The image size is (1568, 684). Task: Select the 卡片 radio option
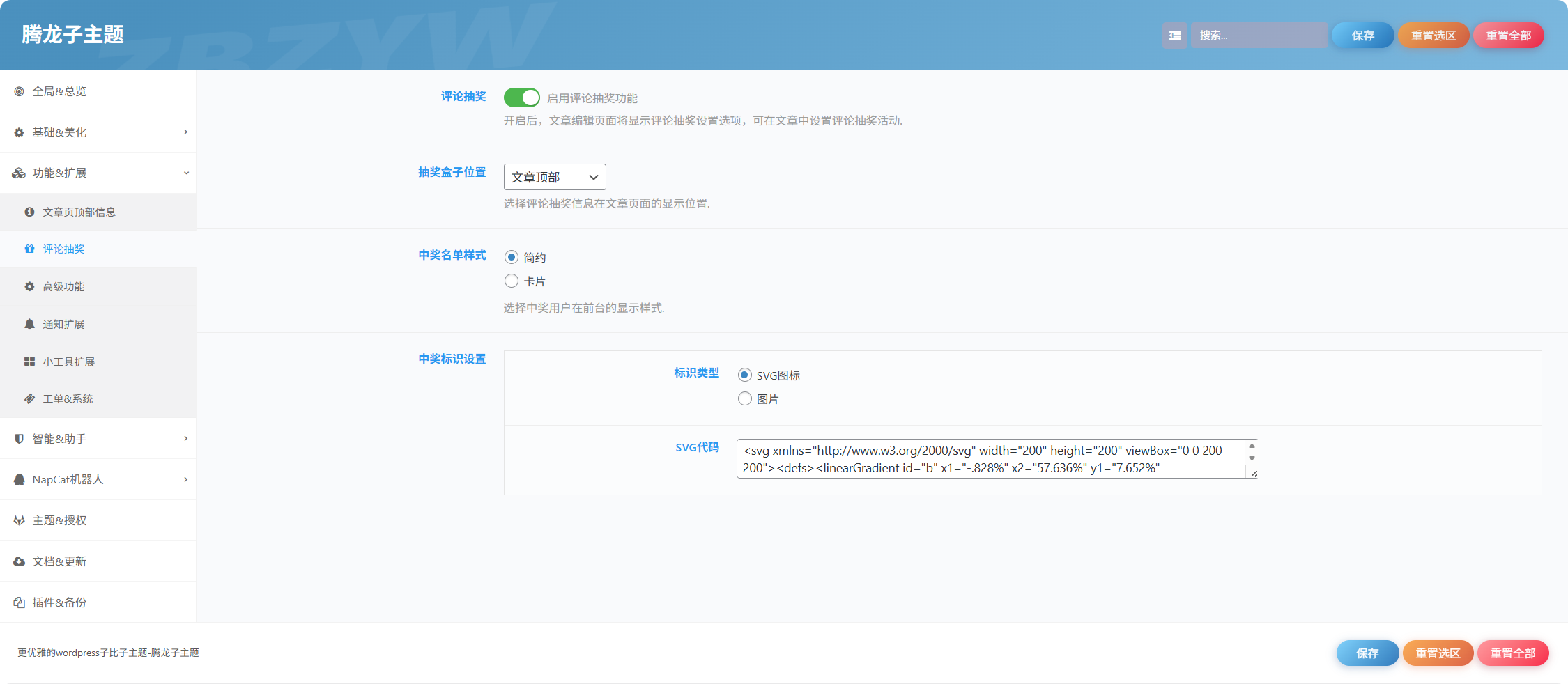[512, 281]
